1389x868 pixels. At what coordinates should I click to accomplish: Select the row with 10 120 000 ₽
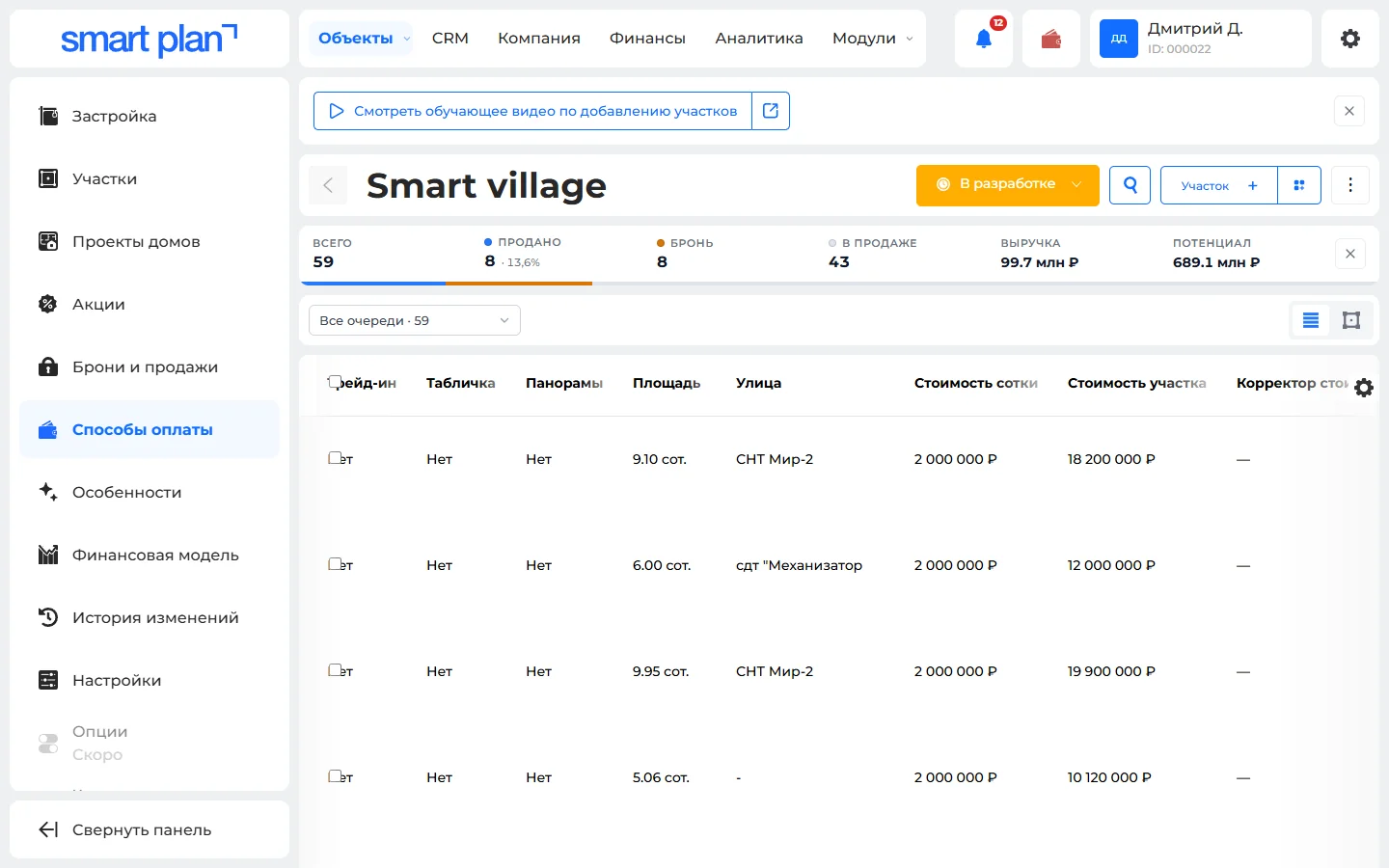335,776
